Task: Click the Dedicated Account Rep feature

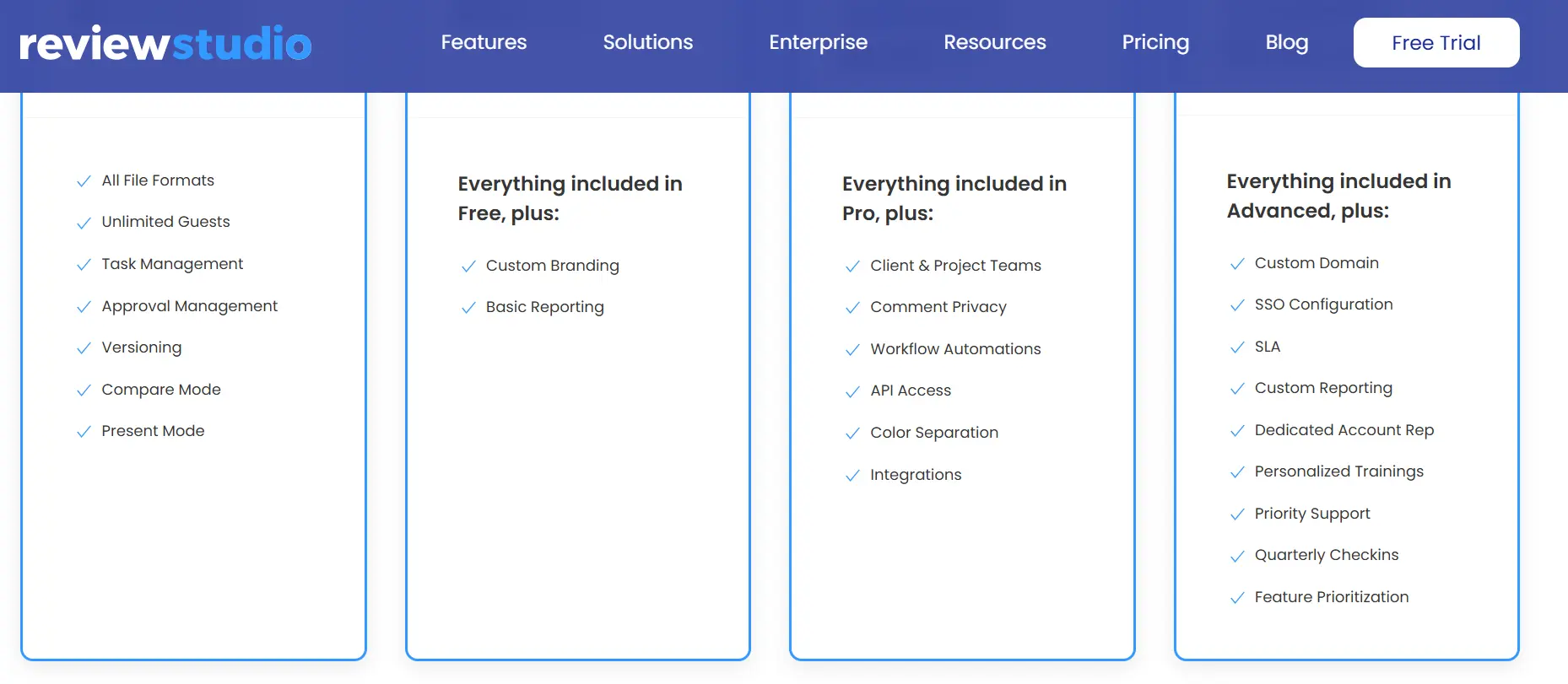Action: [x=1344, y=430]
